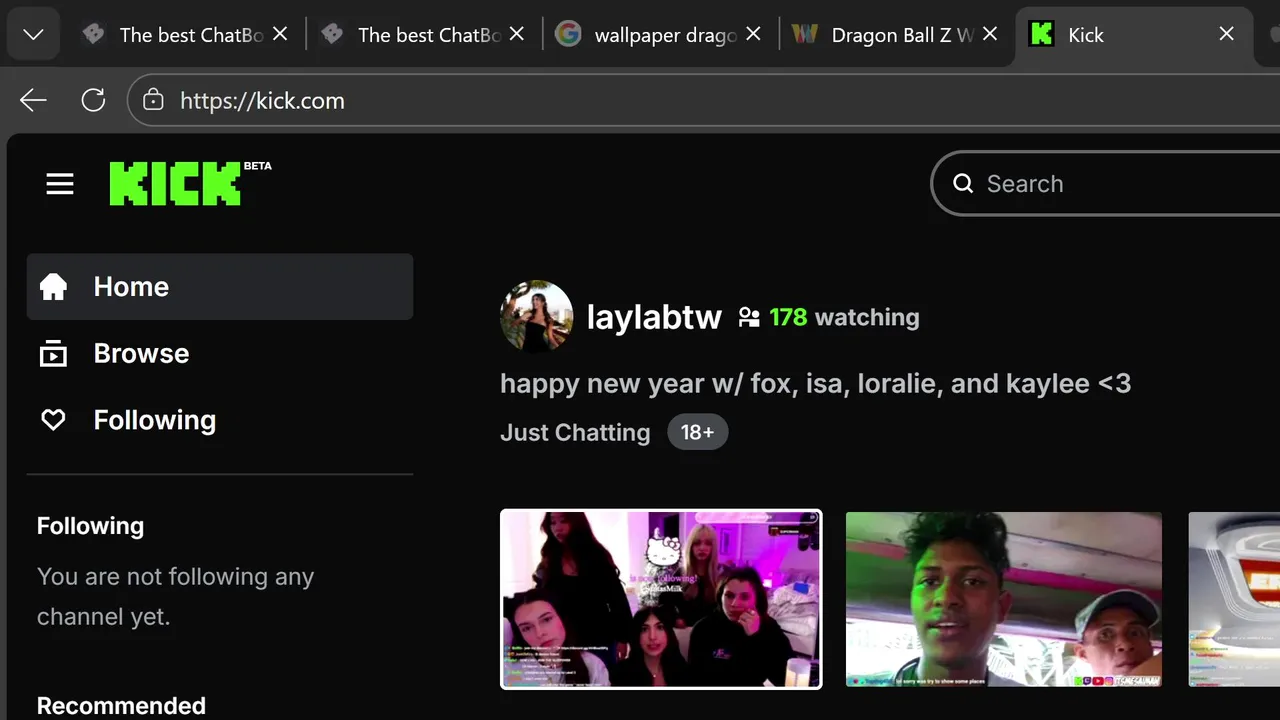Click the green KICK logo

click(x=176, y=184)
